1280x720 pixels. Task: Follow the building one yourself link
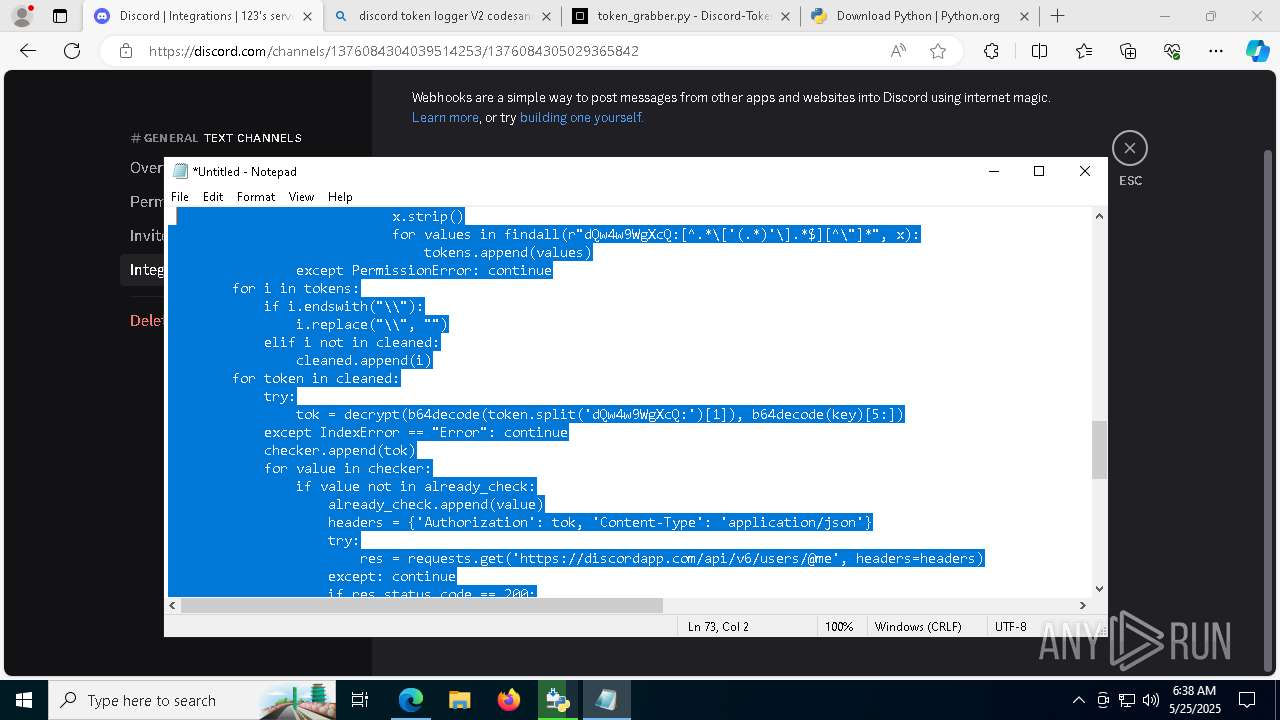pos(581,117)
